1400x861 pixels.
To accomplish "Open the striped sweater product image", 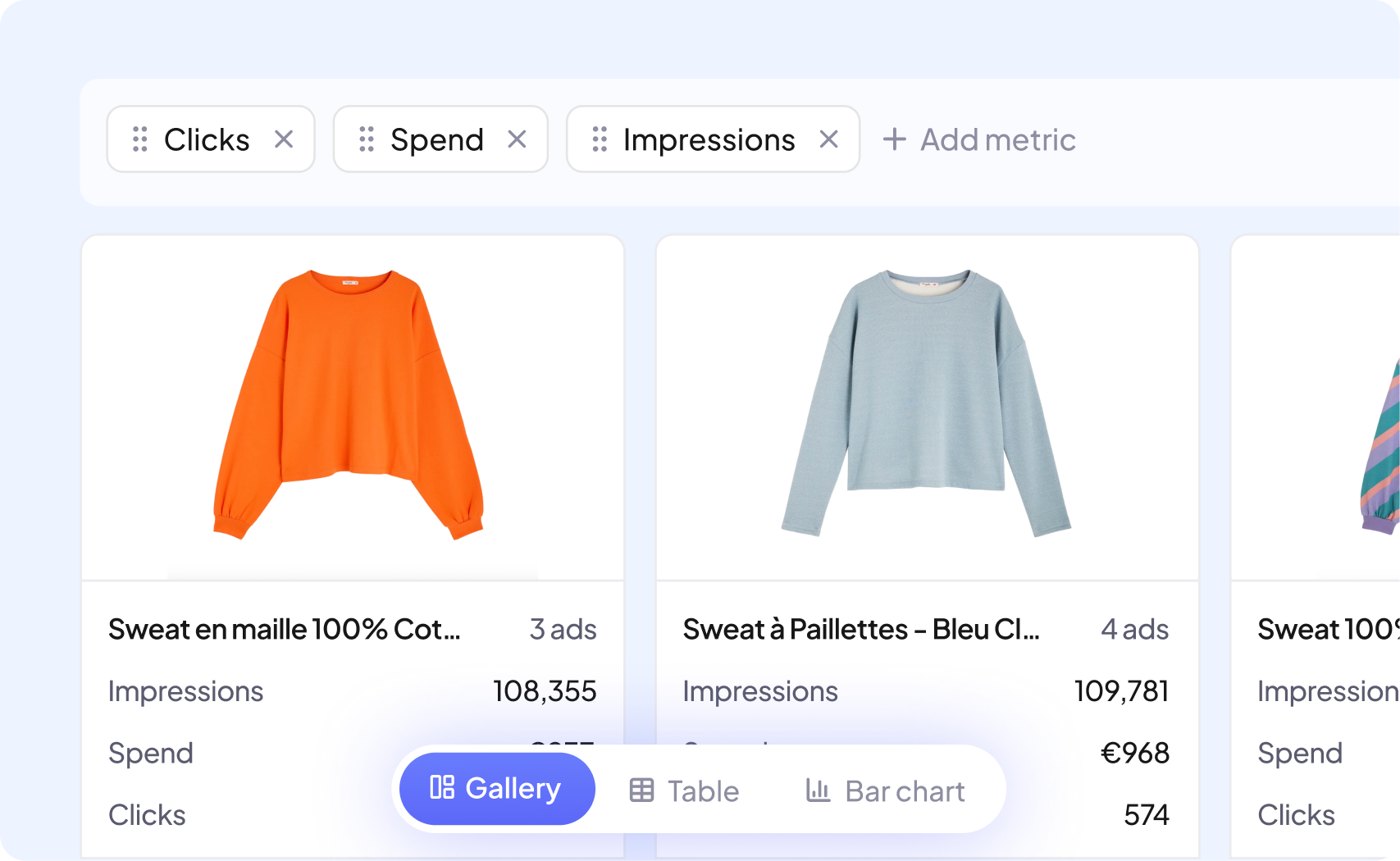I will click(x=1379, y=447).
